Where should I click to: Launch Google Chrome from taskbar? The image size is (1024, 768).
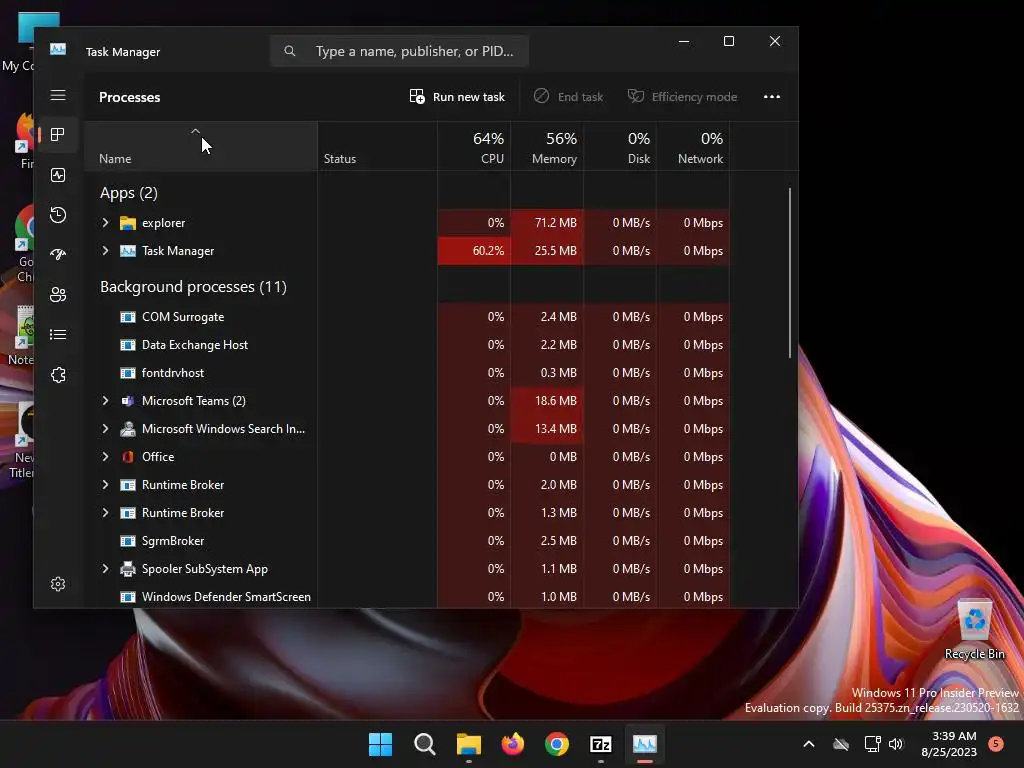pyautogui.click(x=557, y=744)
